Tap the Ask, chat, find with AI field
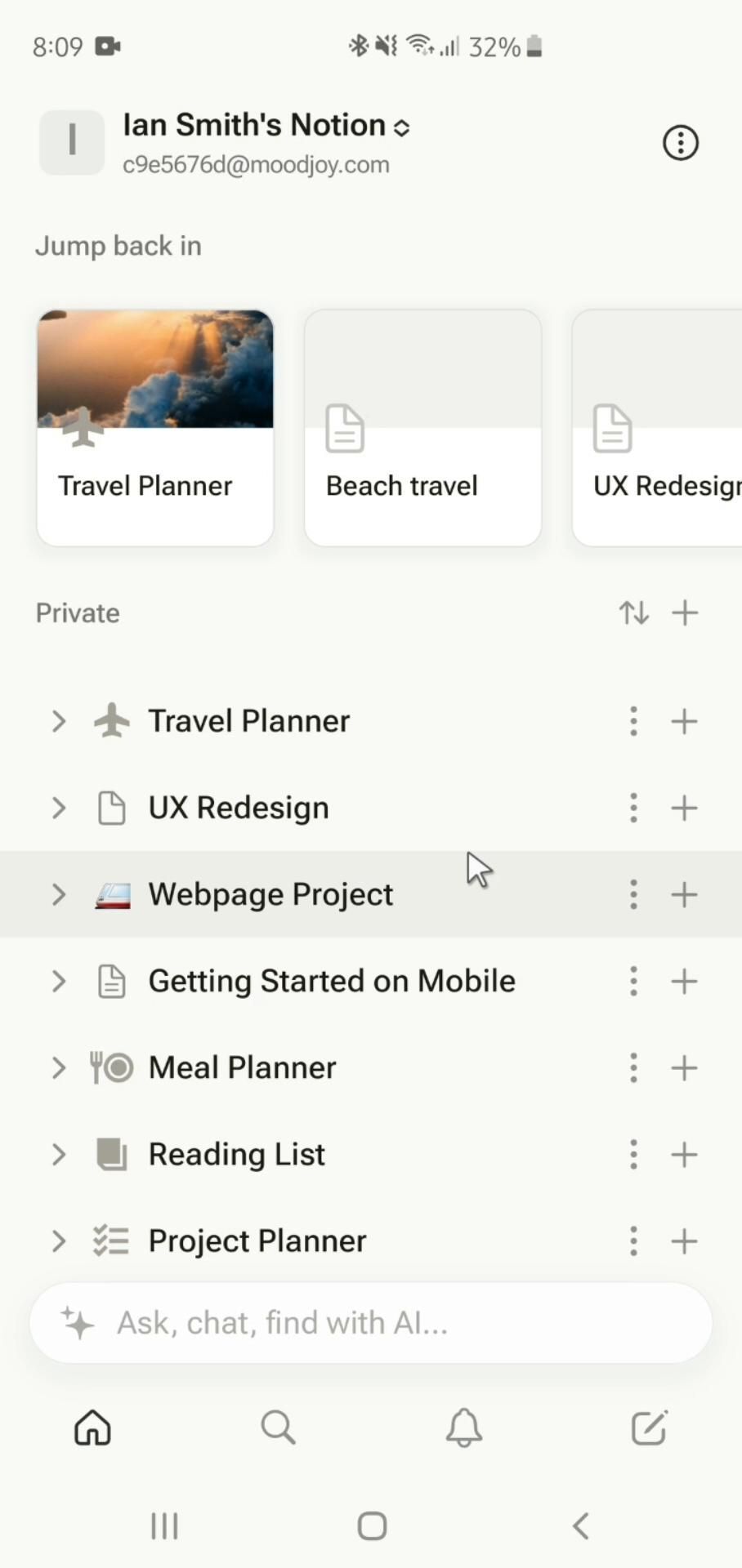The height and width of the screenshot is (1568, 742). tap(371, 1322)
